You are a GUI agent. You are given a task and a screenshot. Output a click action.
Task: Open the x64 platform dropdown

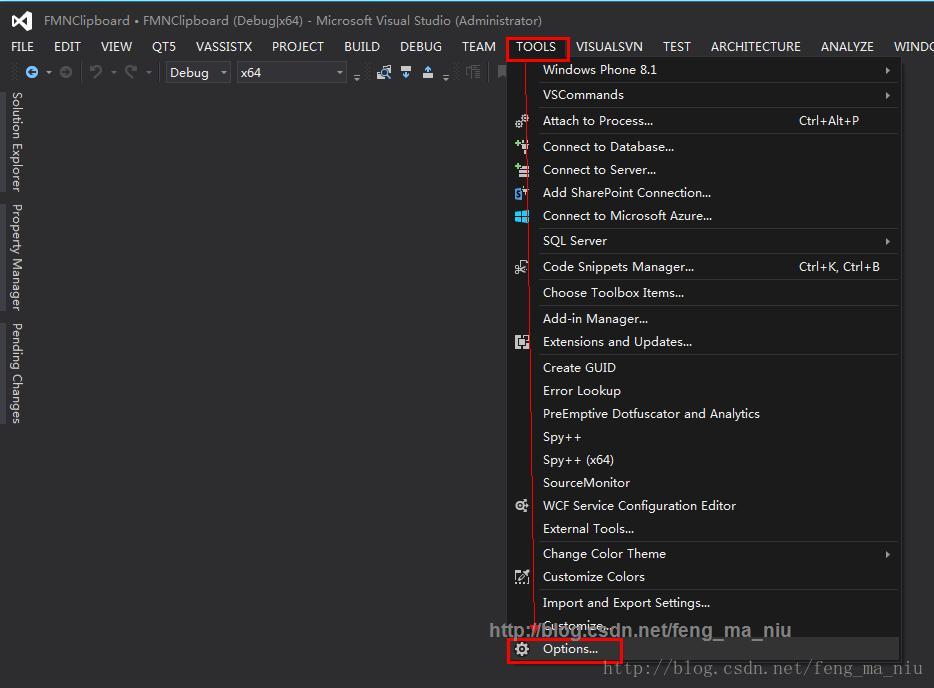tap(291, 73)
